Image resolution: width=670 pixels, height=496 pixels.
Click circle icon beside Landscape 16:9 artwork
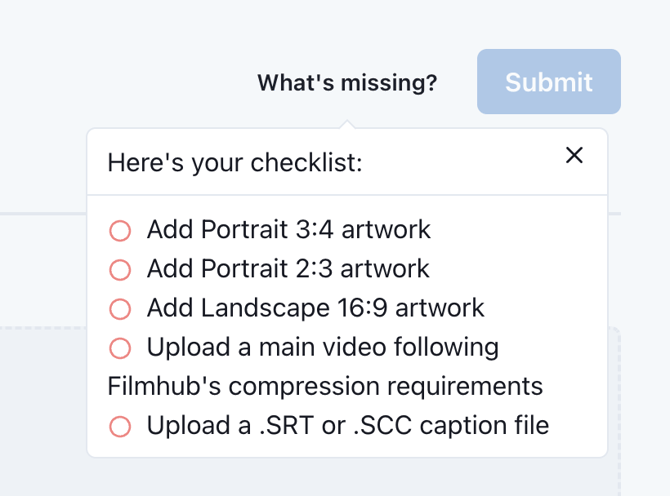pos(120,309)
